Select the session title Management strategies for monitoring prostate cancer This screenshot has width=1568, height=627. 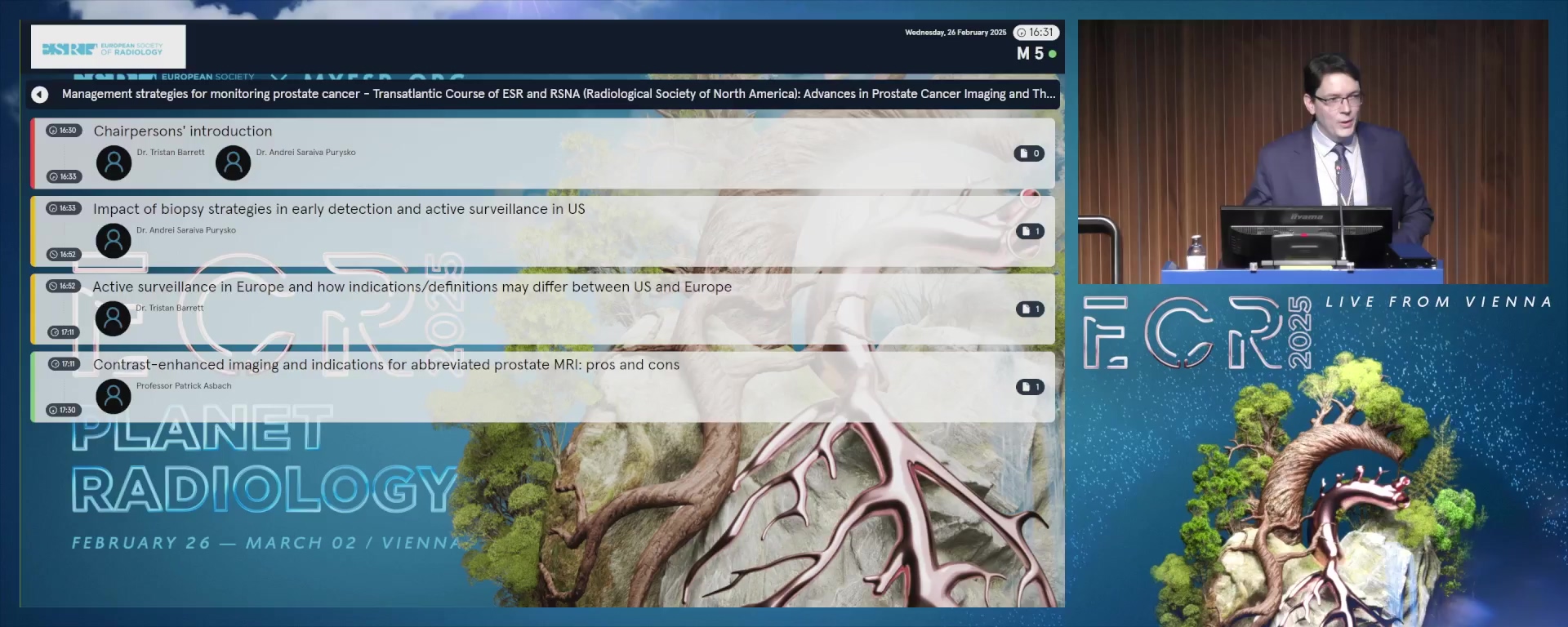click(x=559, y=94)
